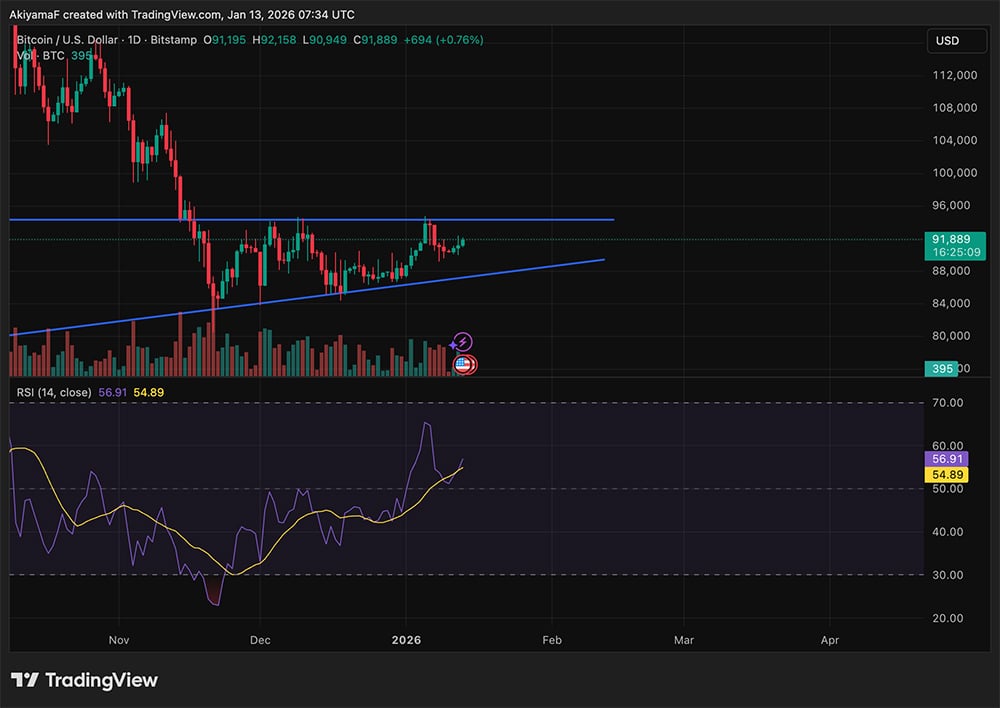This screenshot has width=1000, height=708.
Task: Click the RSI 70.00 scale label
Action: (x=947, y=403)
